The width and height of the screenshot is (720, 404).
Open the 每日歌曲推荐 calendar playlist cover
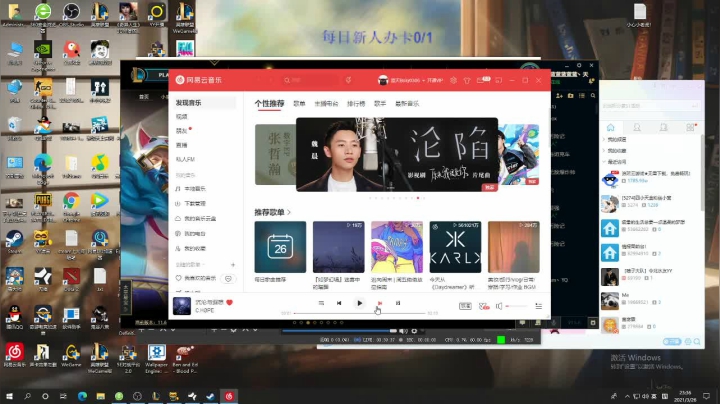coord(280,247)
